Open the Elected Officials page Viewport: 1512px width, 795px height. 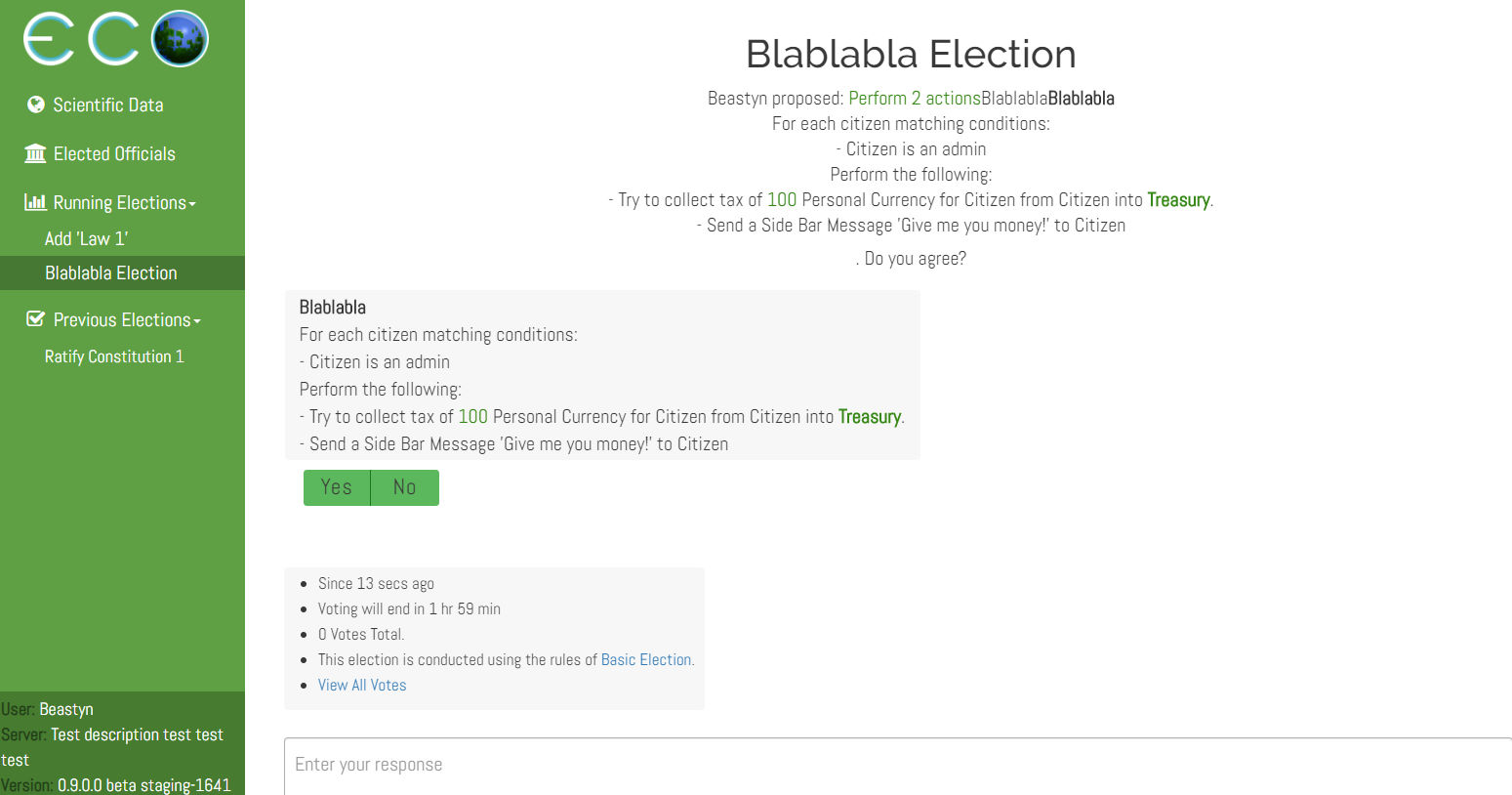114,153
